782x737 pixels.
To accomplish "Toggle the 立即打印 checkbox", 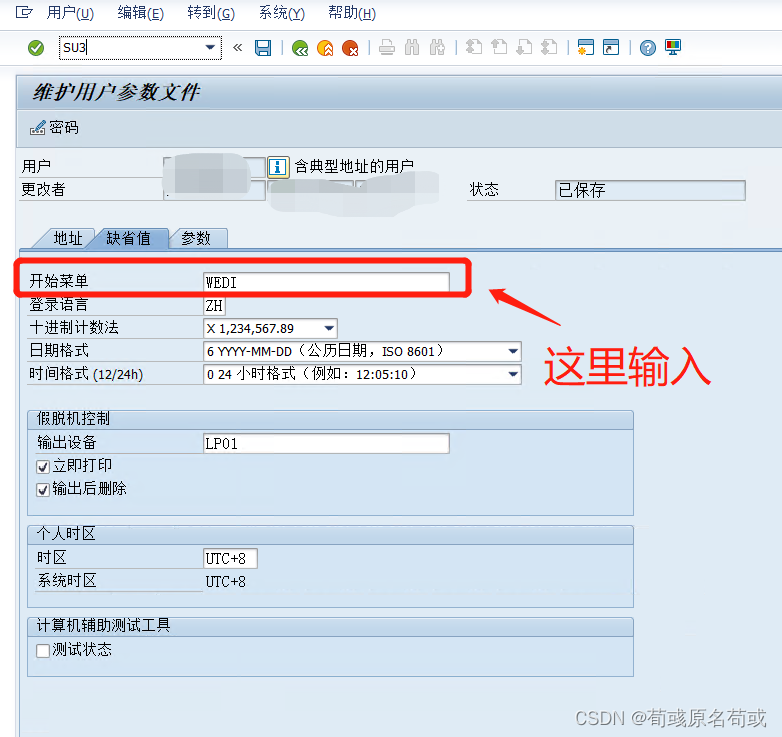I will coord(43,467).
